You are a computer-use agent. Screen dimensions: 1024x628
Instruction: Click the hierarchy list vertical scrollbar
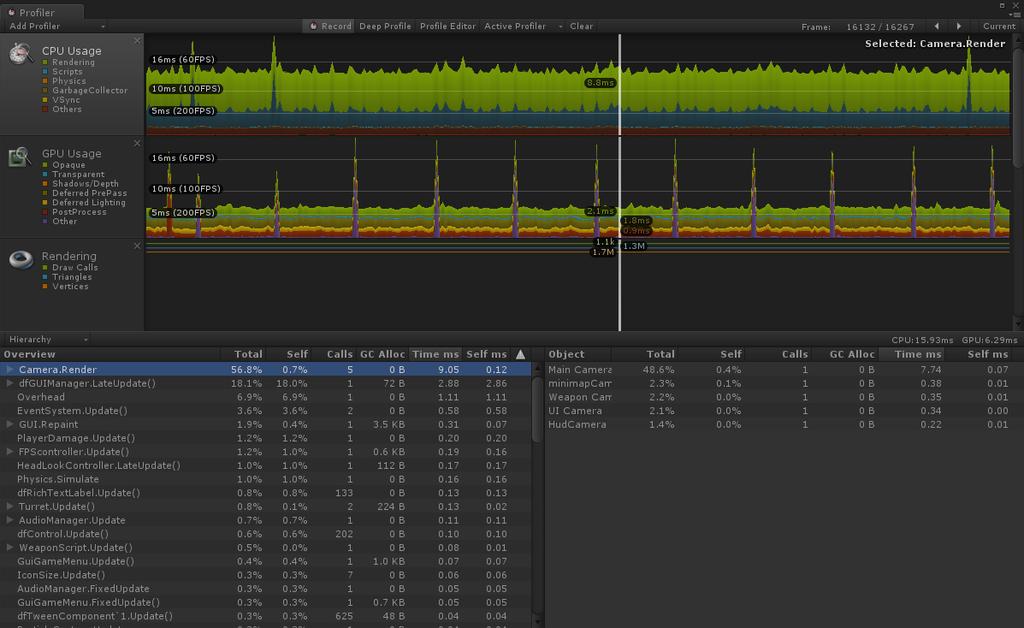click(x=537, y=410)
